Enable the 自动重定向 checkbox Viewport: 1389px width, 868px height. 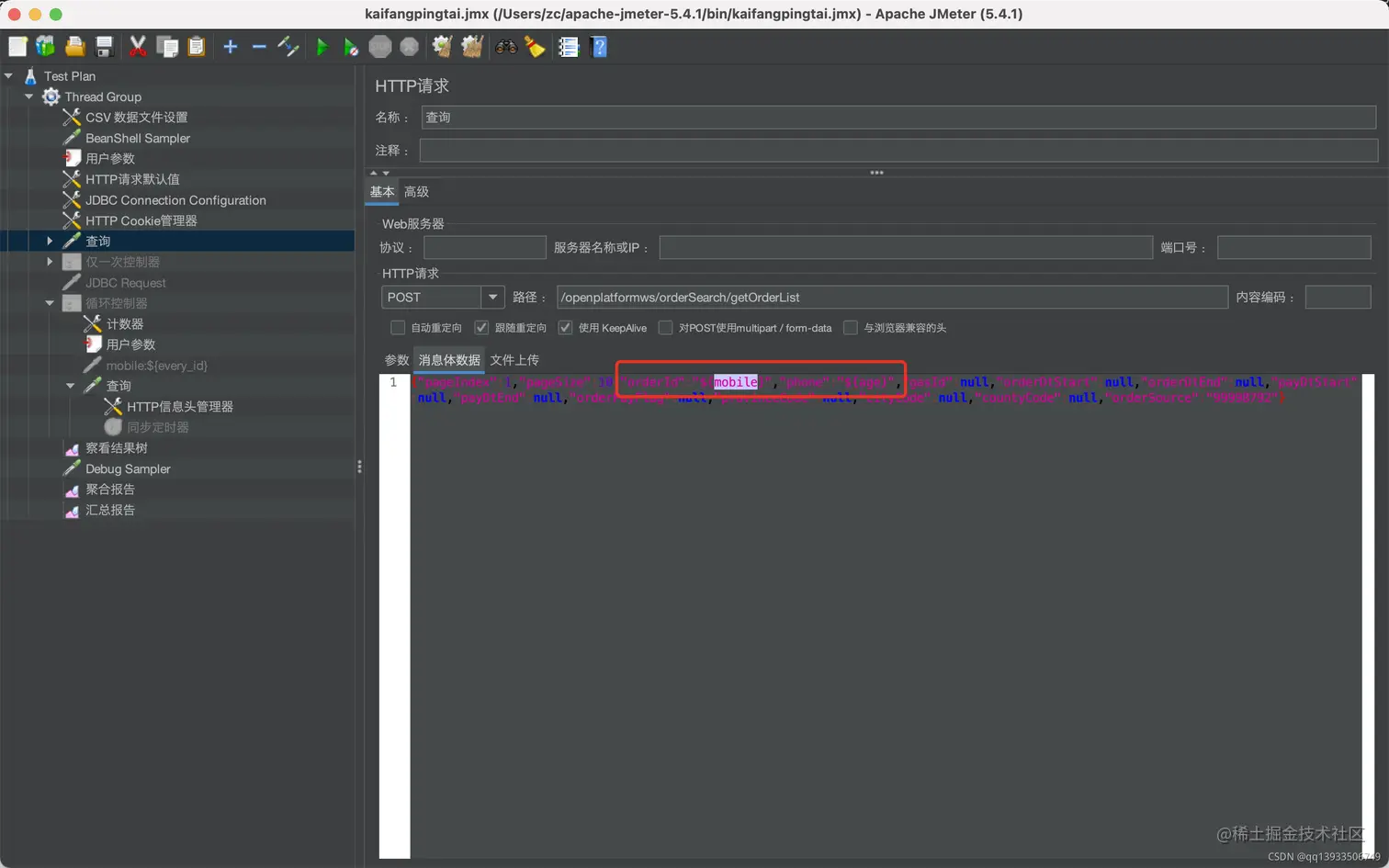(398, 328)
